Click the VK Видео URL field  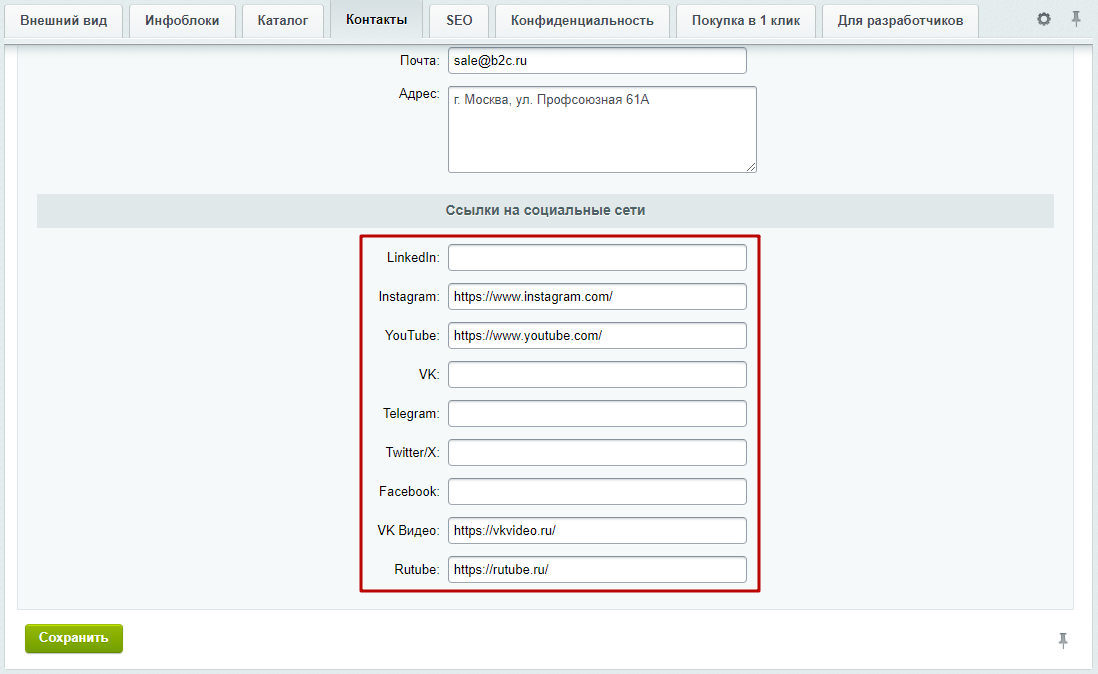(597, 531)
